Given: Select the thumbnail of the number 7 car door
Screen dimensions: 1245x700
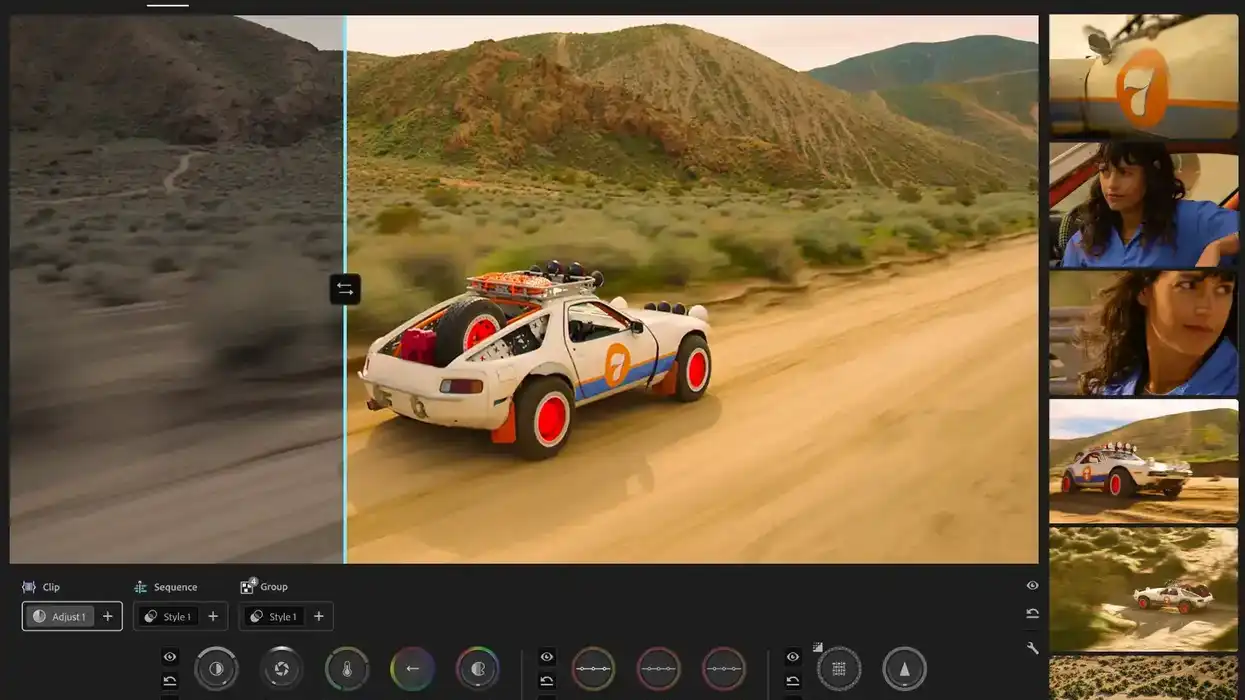Looking at the screenshot, I should [1143, 76].
